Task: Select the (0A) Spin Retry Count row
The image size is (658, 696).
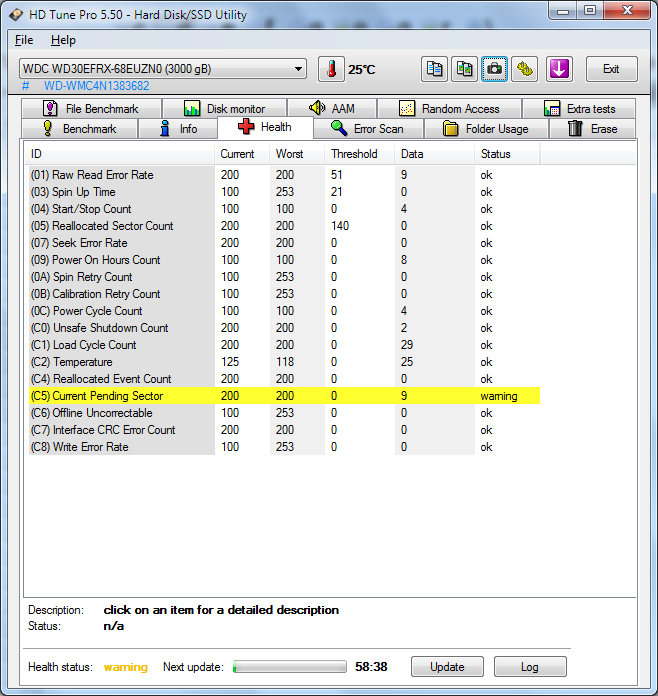Action: pos(285,277)
